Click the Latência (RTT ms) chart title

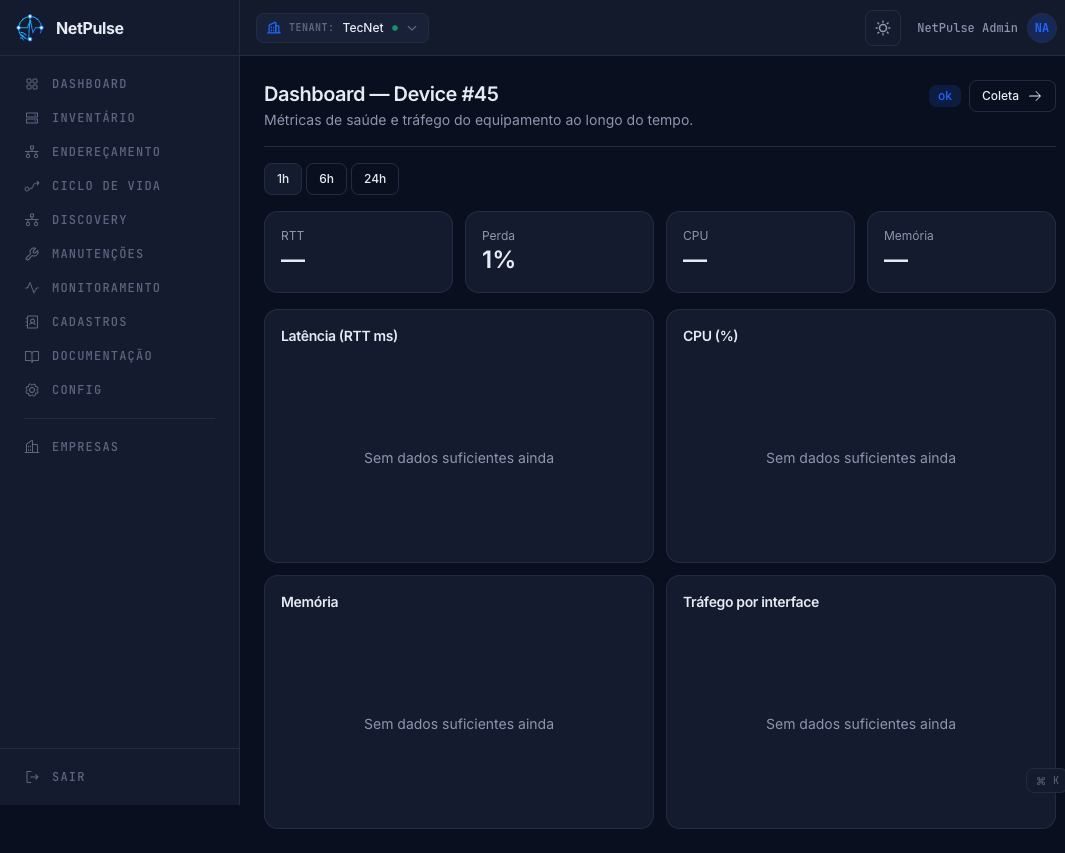pos(339,336)
